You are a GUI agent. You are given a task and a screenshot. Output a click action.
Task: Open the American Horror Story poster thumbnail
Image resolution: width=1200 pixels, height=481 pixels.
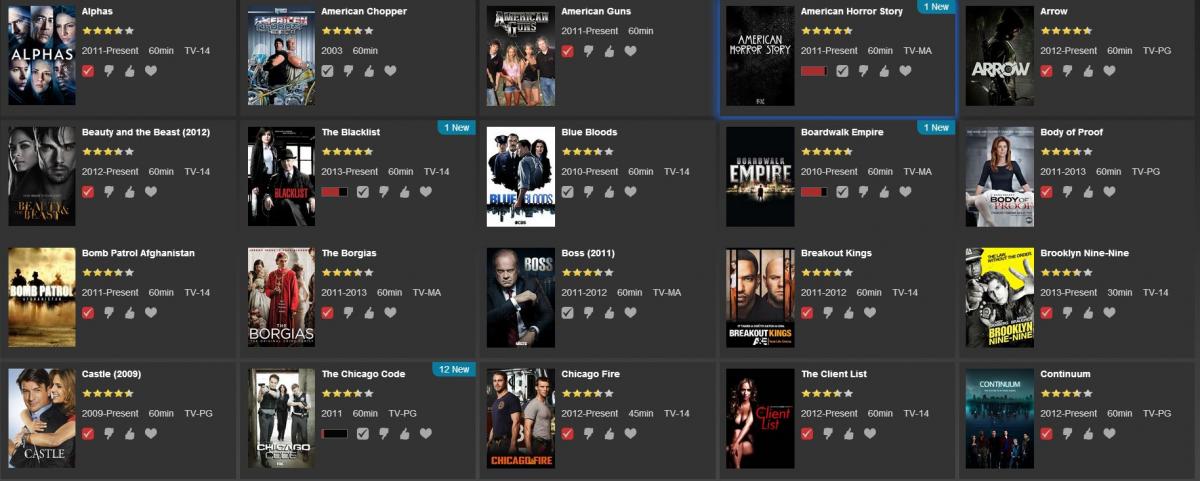click(760, 56)
